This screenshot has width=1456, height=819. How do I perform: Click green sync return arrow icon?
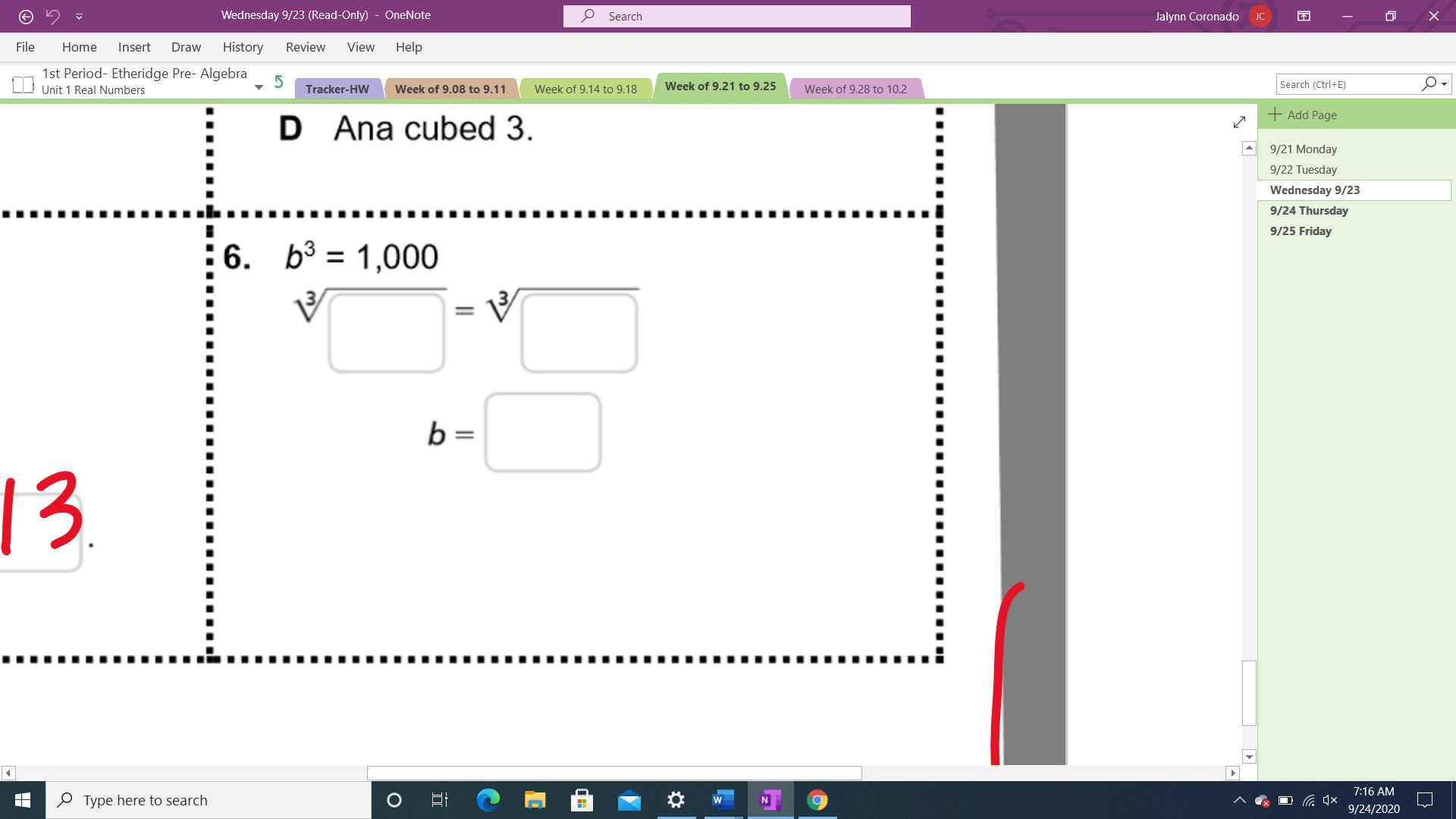point(279,82)
